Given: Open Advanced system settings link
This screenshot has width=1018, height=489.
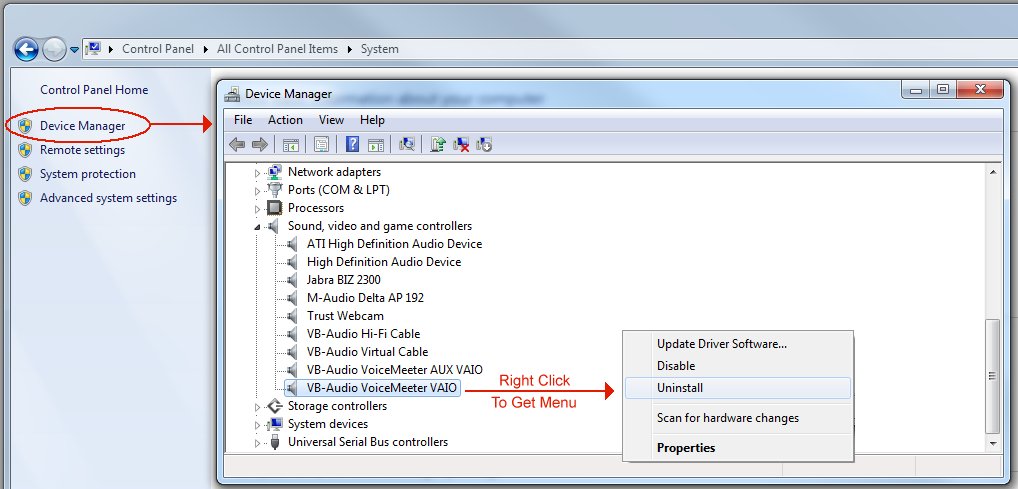Looking at the screenshot, I should 108,198.
